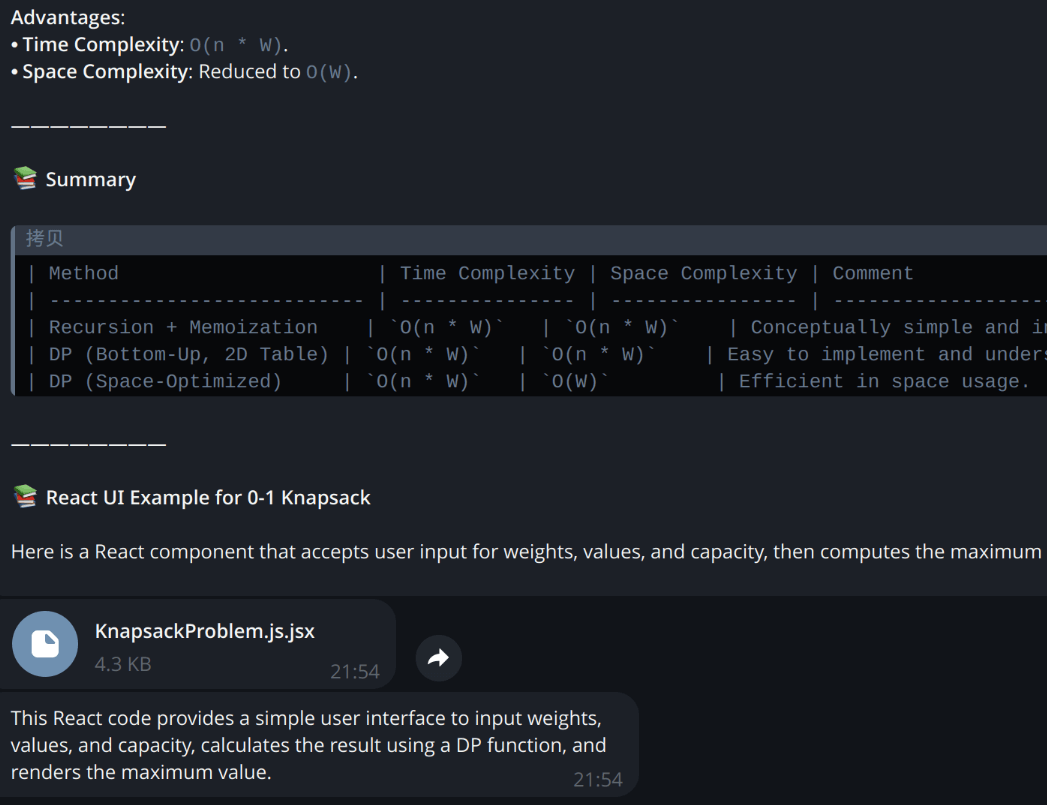This screenshot has height=805, width=1047.
Task: Click the 'This React code provides' message bubble
Action: click(x=319, y=745)
